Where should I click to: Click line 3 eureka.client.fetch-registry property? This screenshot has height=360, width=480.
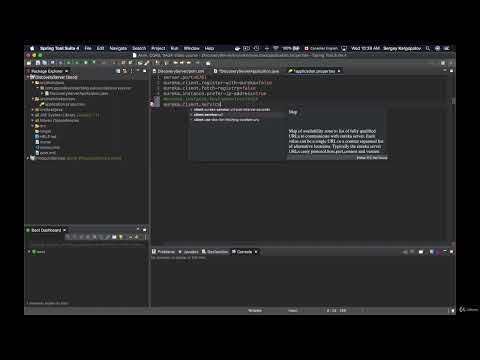tap(210, 88)
